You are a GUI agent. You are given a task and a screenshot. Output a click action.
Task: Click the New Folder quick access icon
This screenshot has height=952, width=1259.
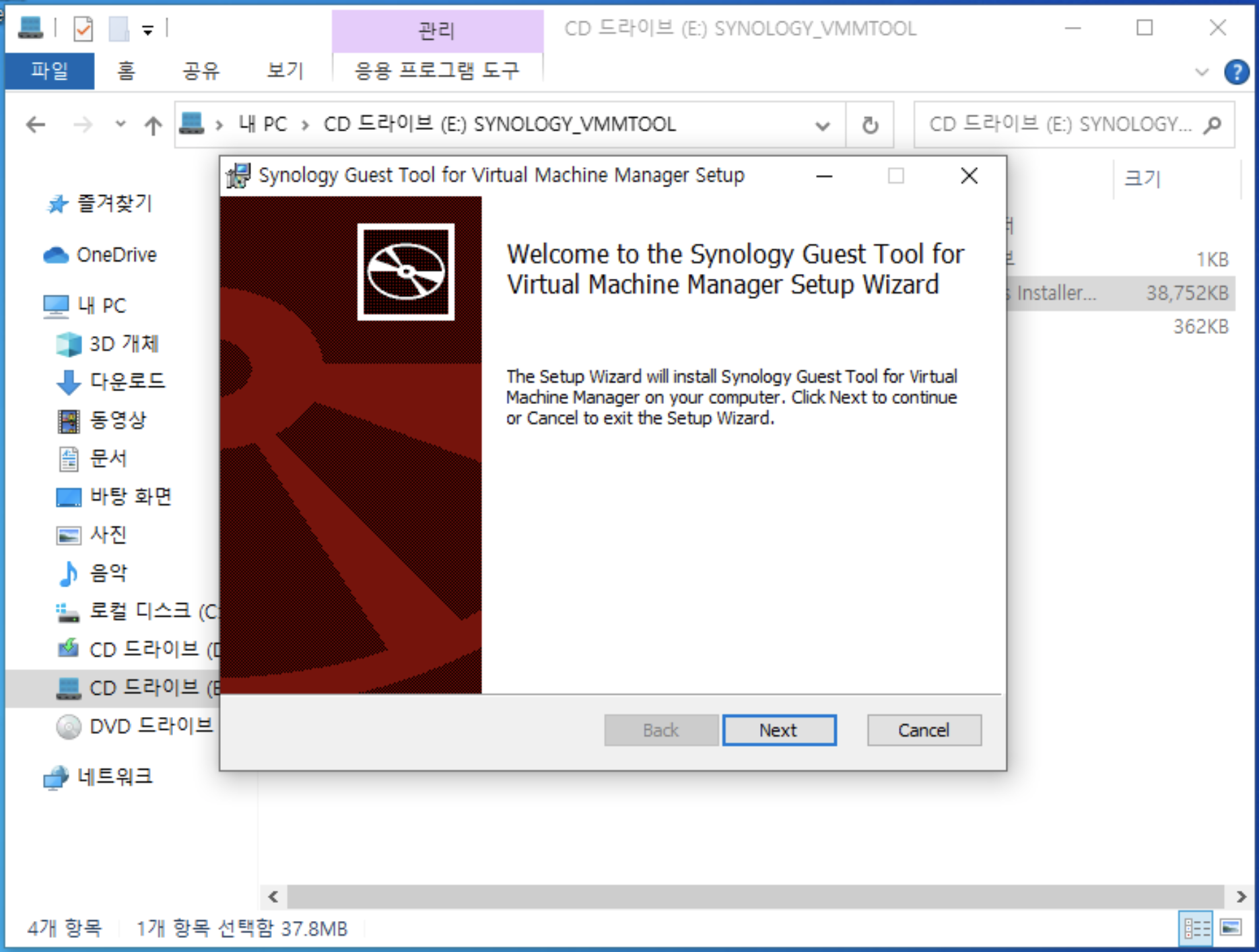119,29
